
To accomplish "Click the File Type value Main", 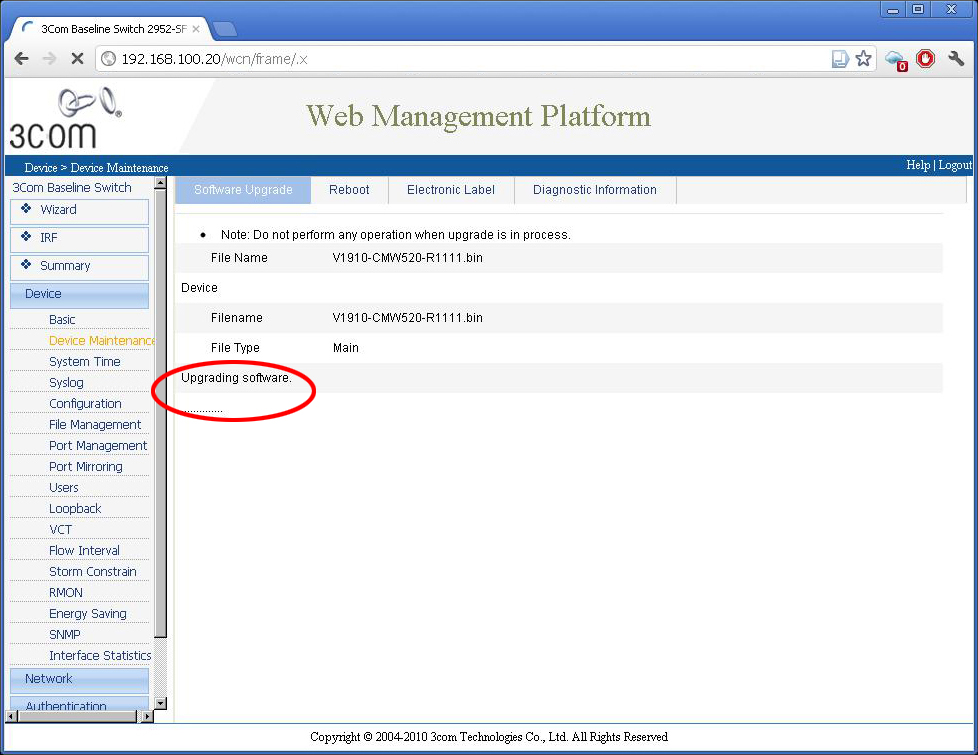I will 346,348.
